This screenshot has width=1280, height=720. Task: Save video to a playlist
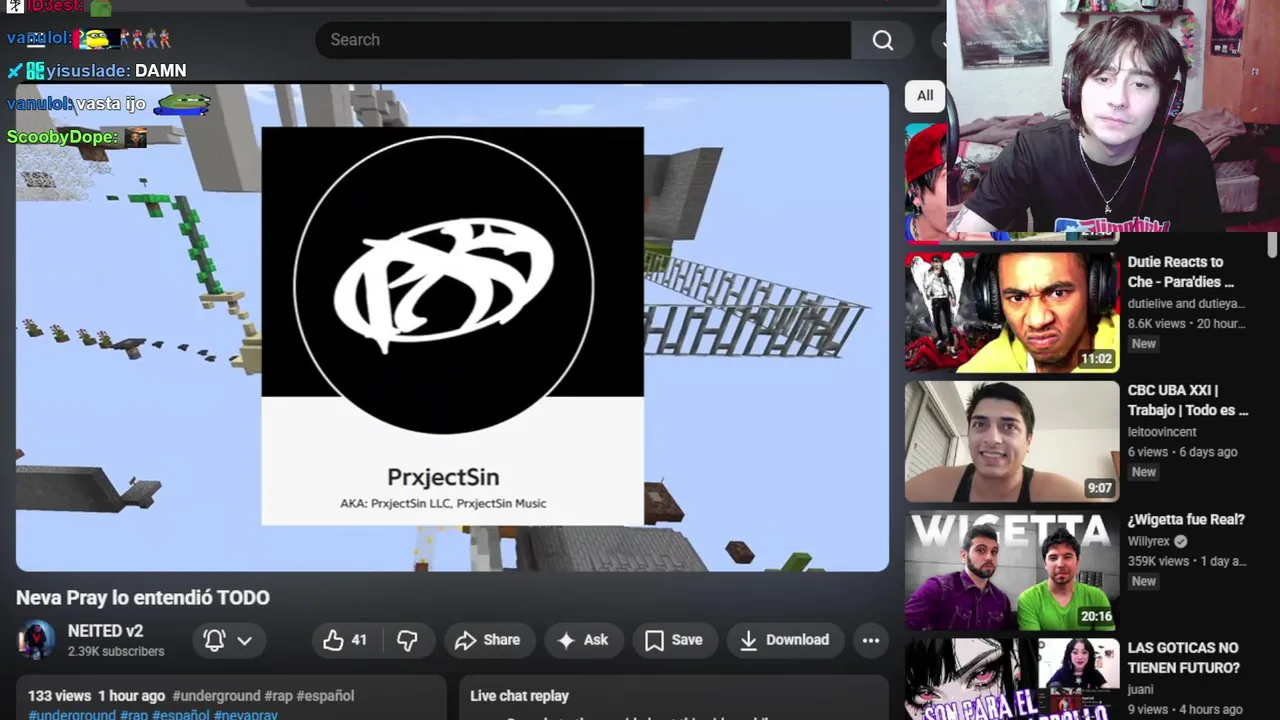(674, 641)
